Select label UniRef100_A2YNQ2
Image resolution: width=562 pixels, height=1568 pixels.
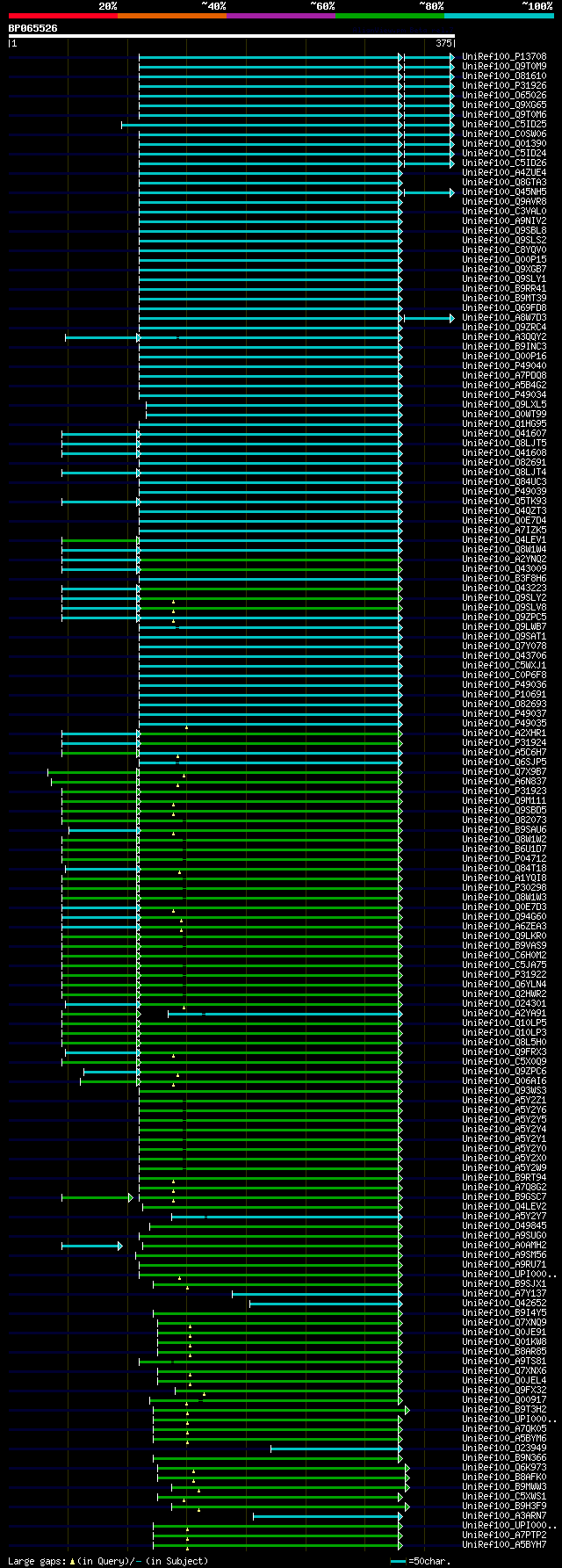pos(504,560)
